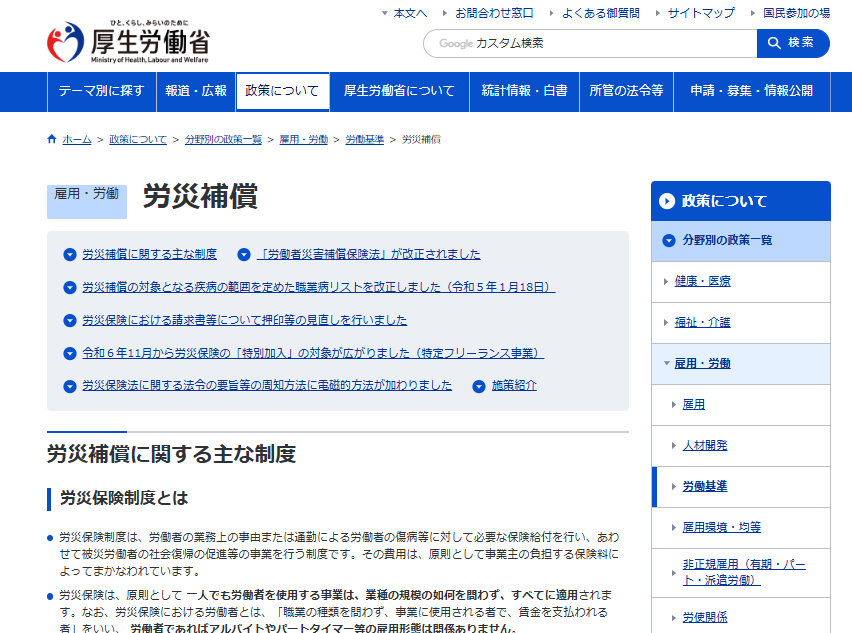The height and width of the screenshot is (633, 852).
Task: Select the 報道・広報 navigation tab
Action: click(x=194, y=91)
